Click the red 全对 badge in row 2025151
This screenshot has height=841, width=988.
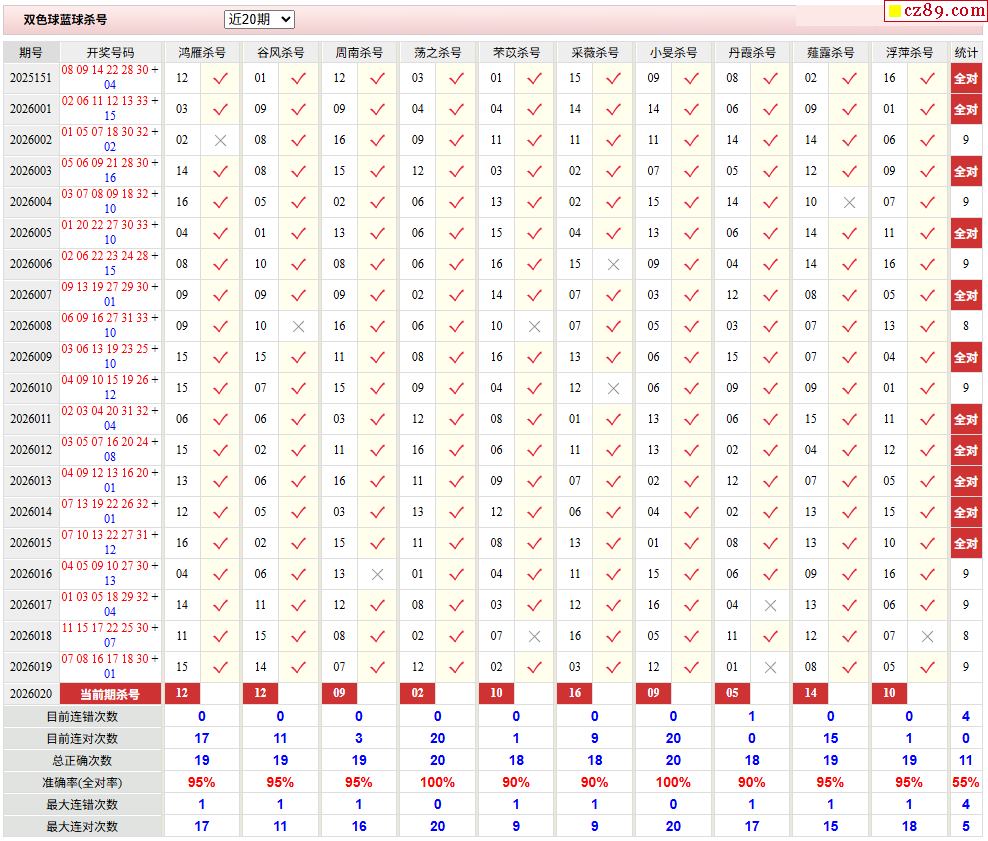tap(965, 78)
